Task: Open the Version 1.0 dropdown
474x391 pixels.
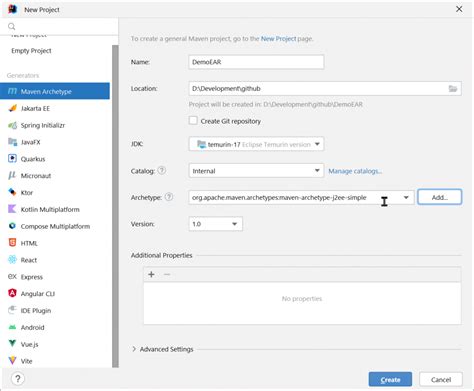Action: pos(215,224)
